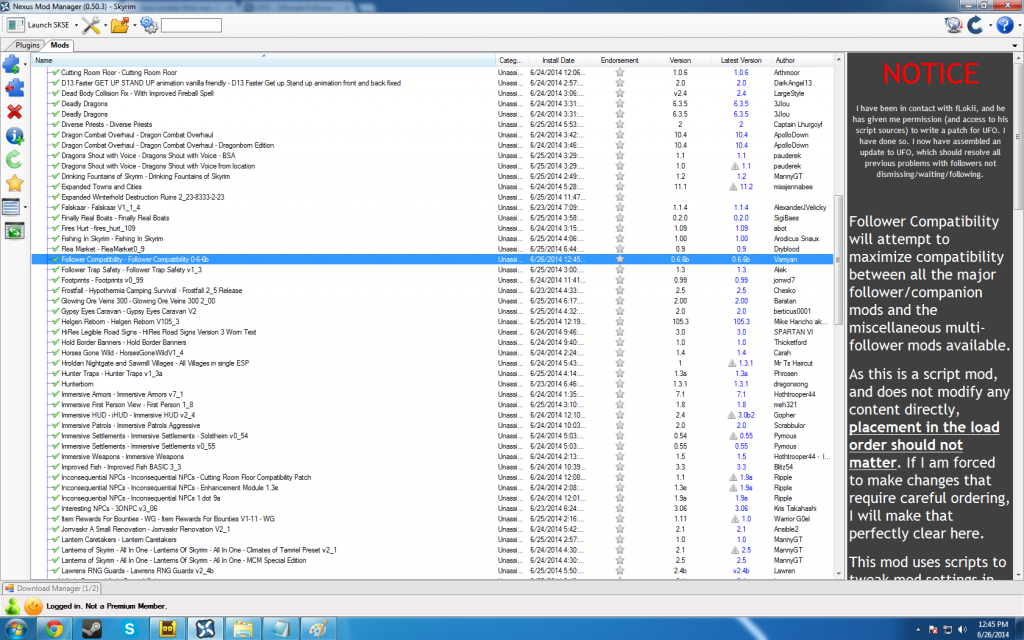Click the Deactivate Mod puzzle icon with red arrow
This screenshot has height=640, width=1024.
click(13, 88)
